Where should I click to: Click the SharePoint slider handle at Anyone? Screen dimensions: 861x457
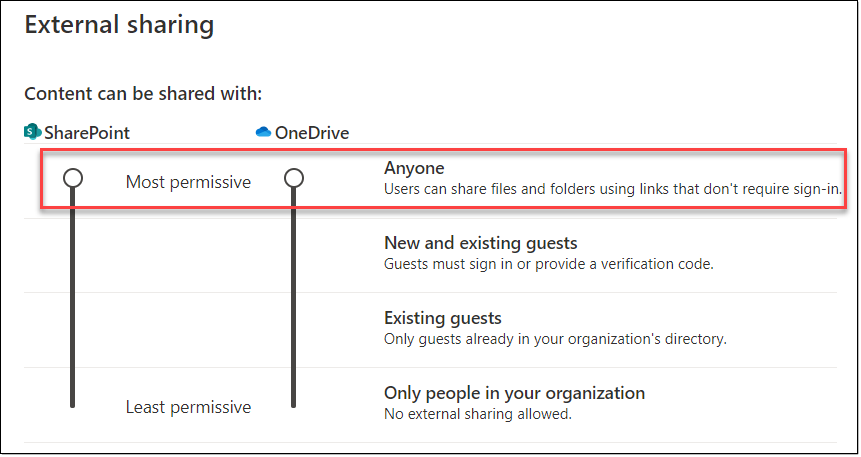tap(72, 179)
